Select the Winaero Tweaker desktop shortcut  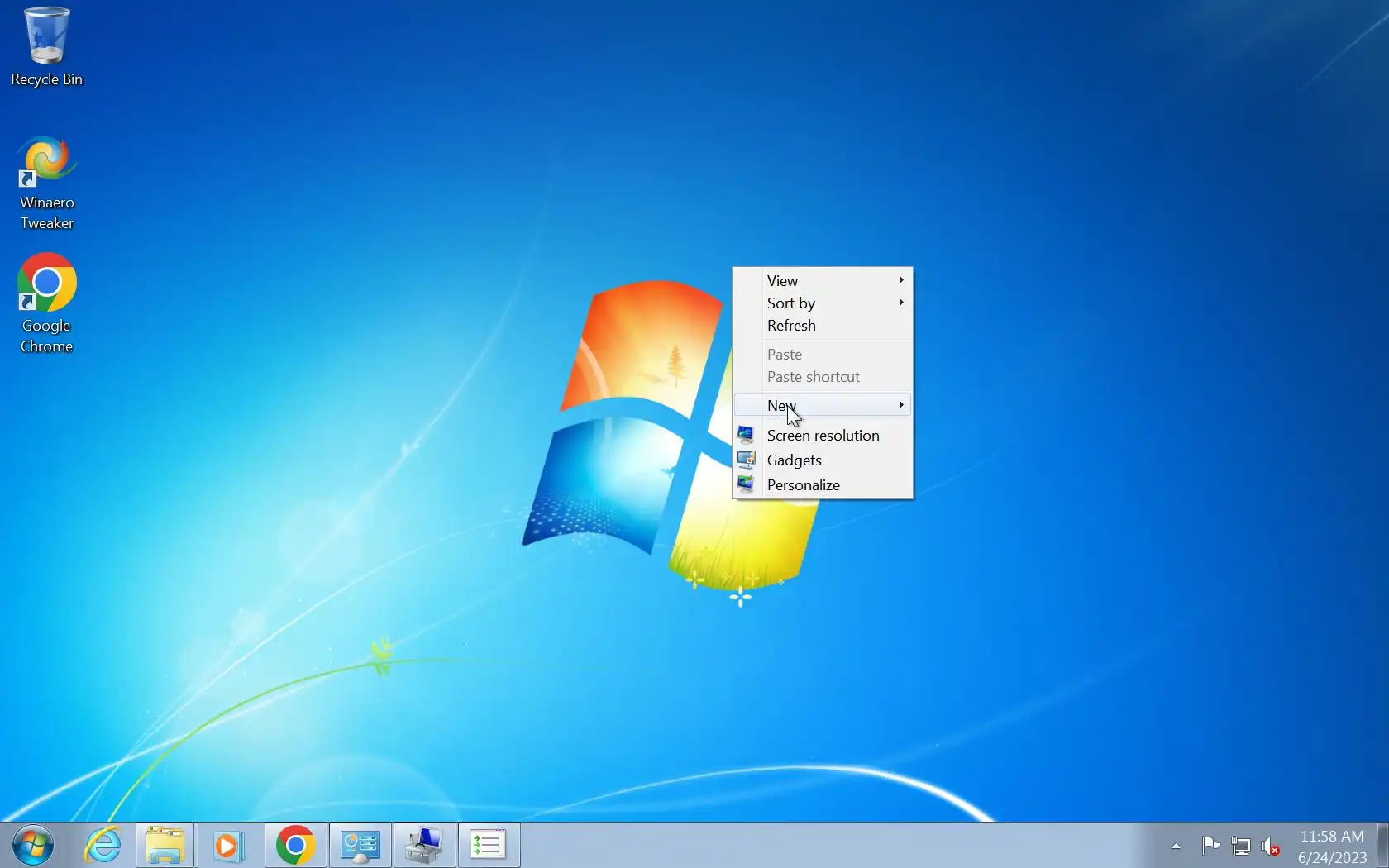pos(46,184)
